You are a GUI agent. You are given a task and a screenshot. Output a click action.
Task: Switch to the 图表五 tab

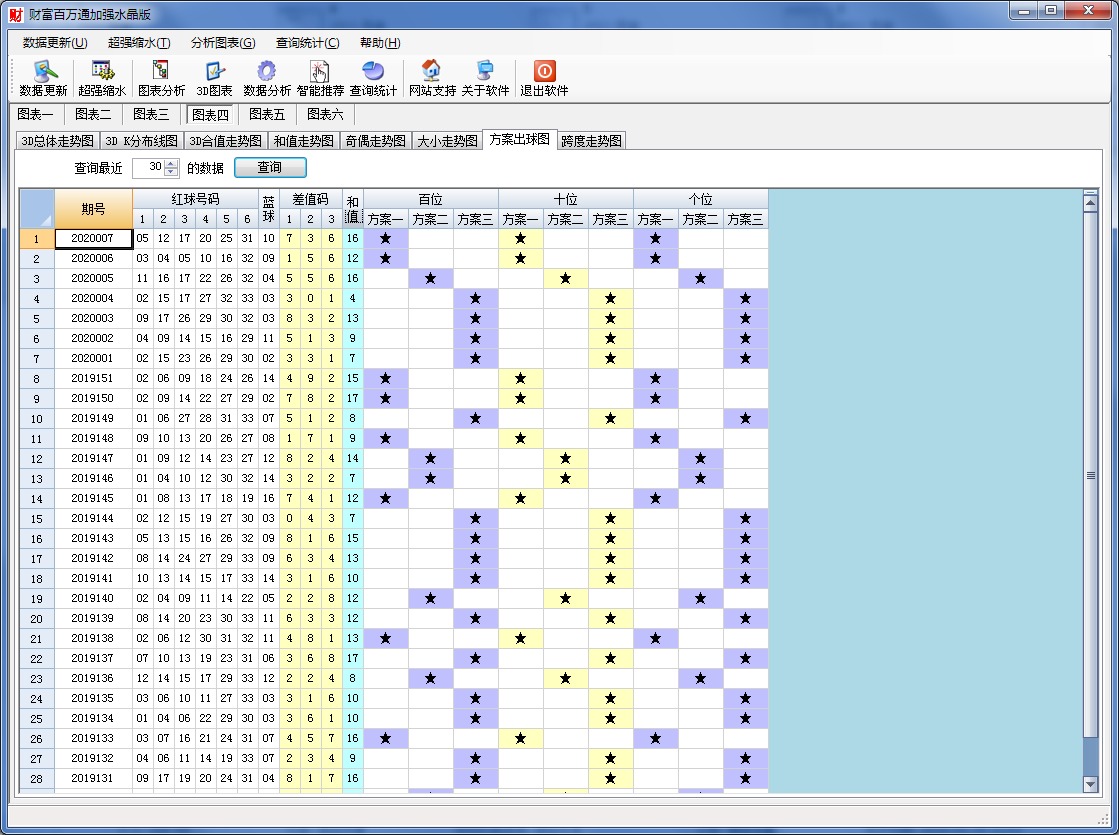coord(267,114)
